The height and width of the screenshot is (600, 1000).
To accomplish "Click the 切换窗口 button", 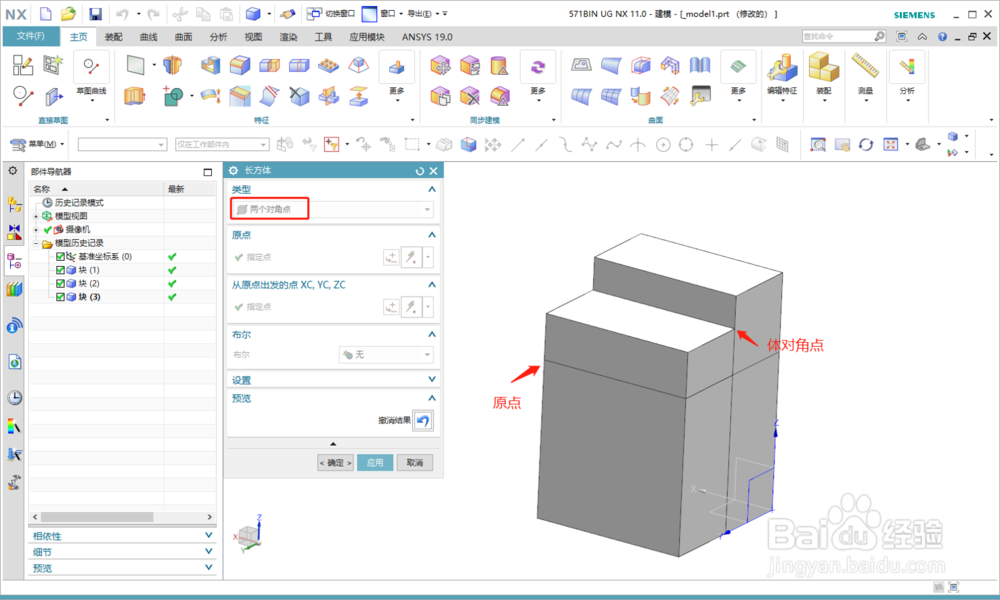I will (x=330, y=13).
